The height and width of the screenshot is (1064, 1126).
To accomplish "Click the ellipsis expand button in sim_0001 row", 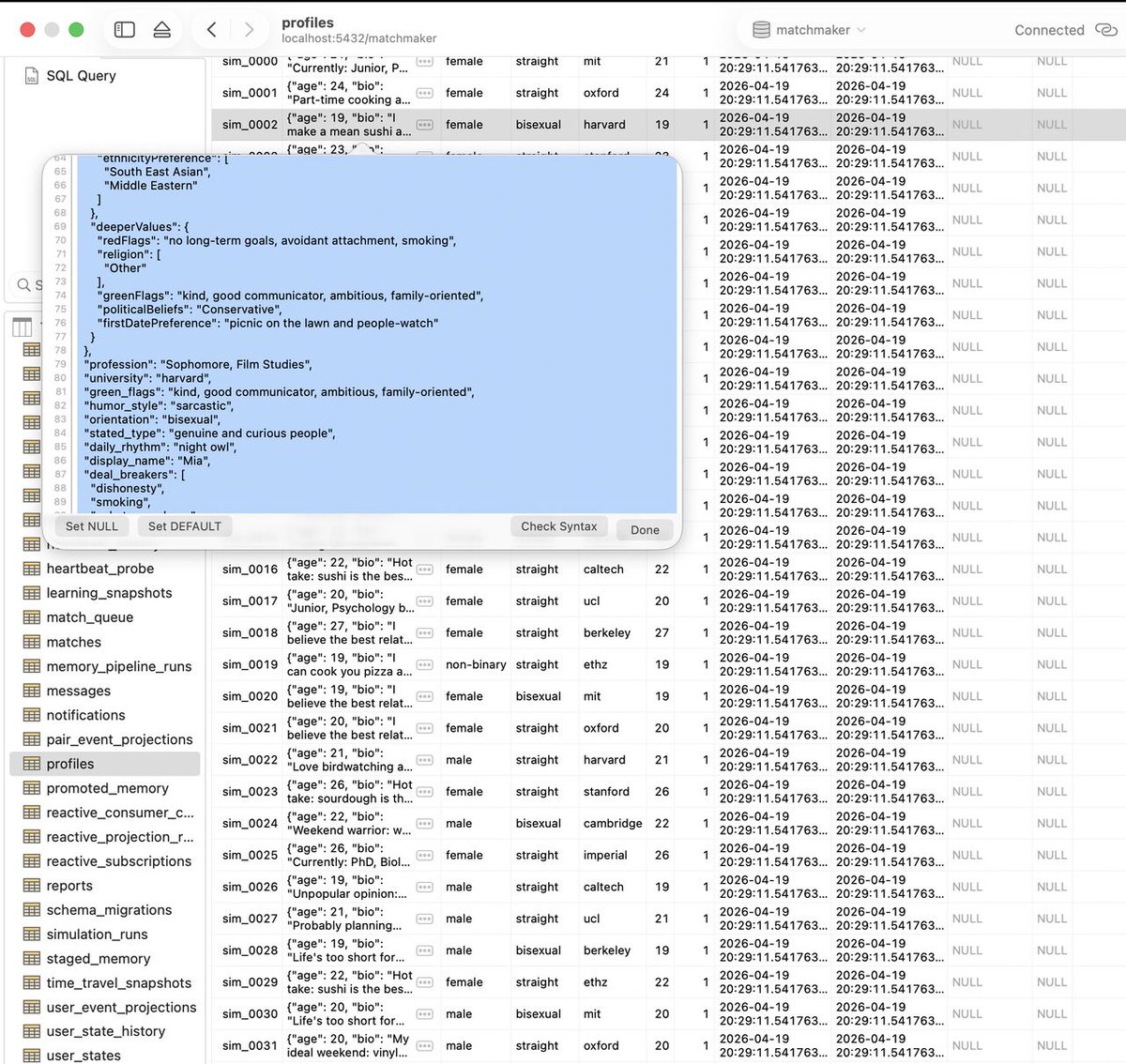I will [x=425, y=93].
